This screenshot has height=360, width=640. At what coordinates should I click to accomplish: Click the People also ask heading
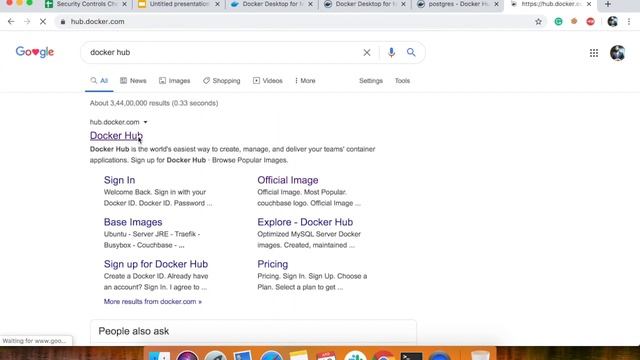tap(133, 331)
